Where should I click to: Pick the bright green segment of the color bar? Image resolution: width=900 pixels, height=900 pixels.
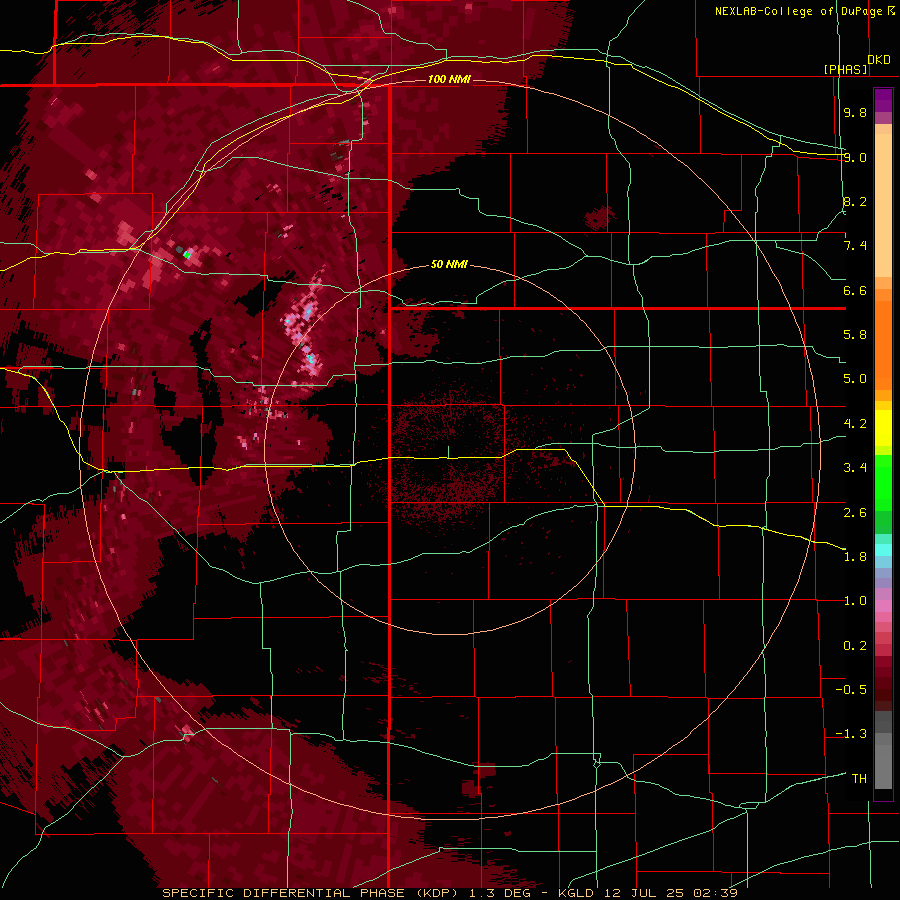pos(883,482)
